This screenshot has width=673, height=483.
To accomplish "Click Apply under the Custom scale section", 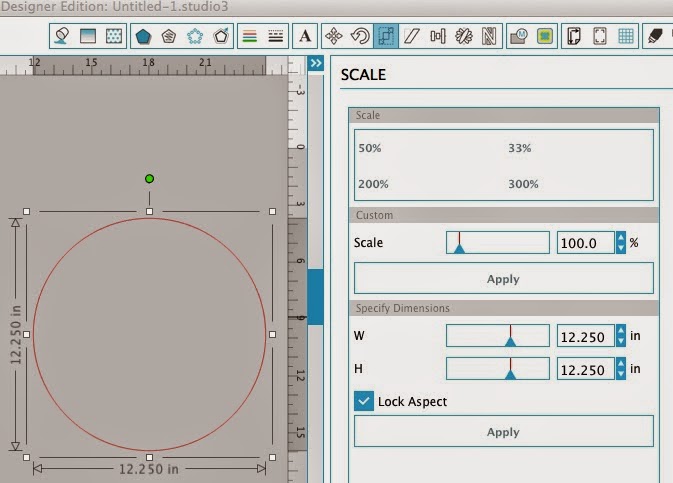I will 504,279.
